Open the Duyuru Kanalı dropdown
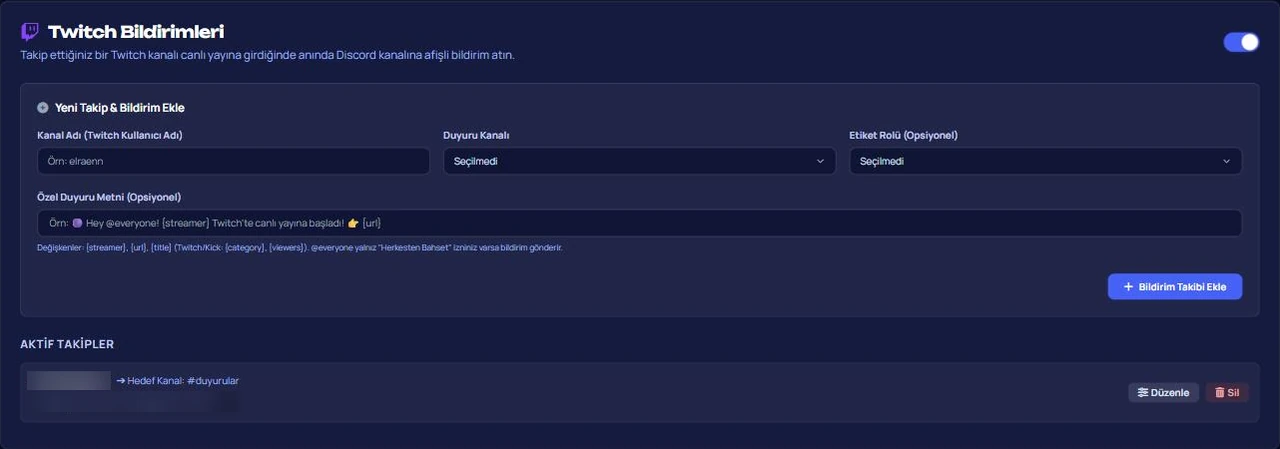1280x449 pixels. pyautogui.click(x=640, y=161)
